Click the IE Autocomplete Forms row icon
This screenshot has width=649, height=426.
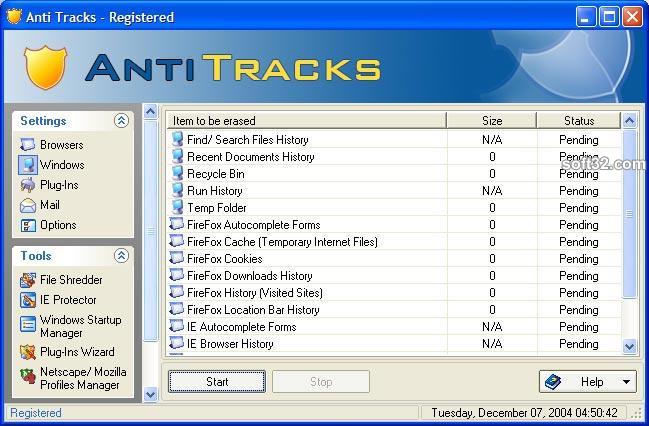pos(177,326)
